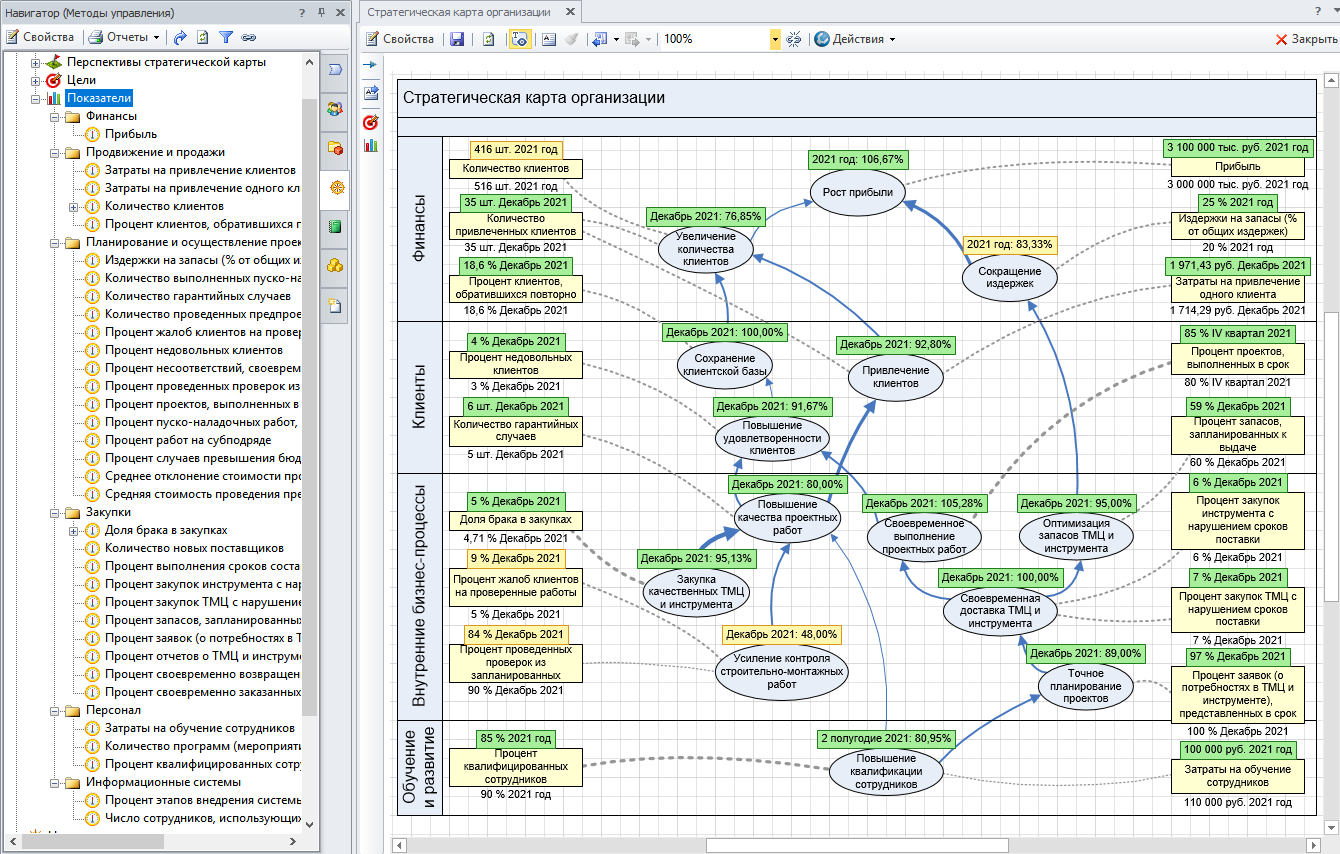1340x854 pixels.
Task: Click the Закрыть button
Action: (x=1306, y=39)
